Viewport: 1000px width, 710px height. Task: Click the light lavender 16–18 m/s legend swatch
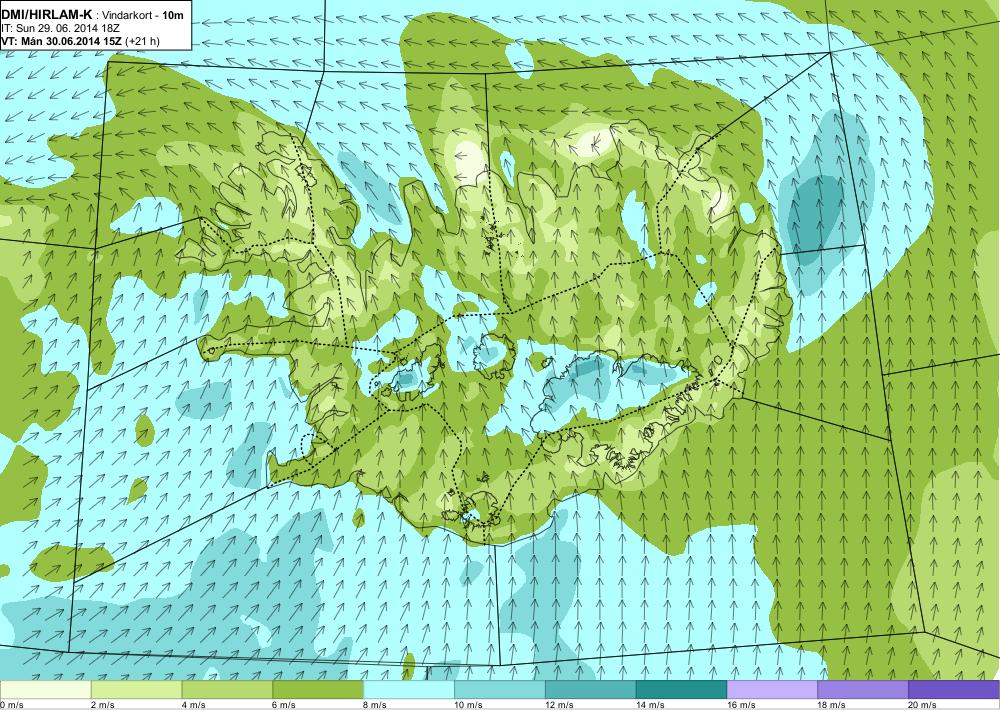click(772, 690)
